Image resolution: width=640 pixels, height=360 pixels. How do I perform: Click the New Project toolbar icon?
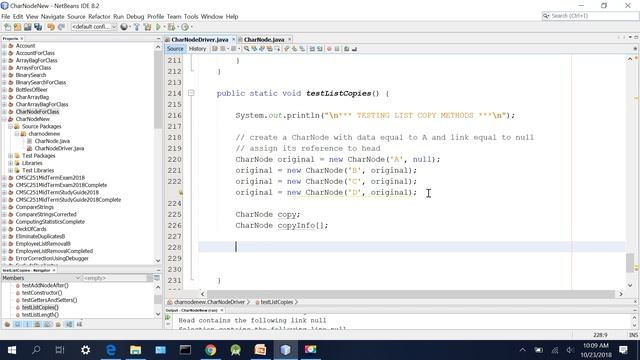coord(18,27)
